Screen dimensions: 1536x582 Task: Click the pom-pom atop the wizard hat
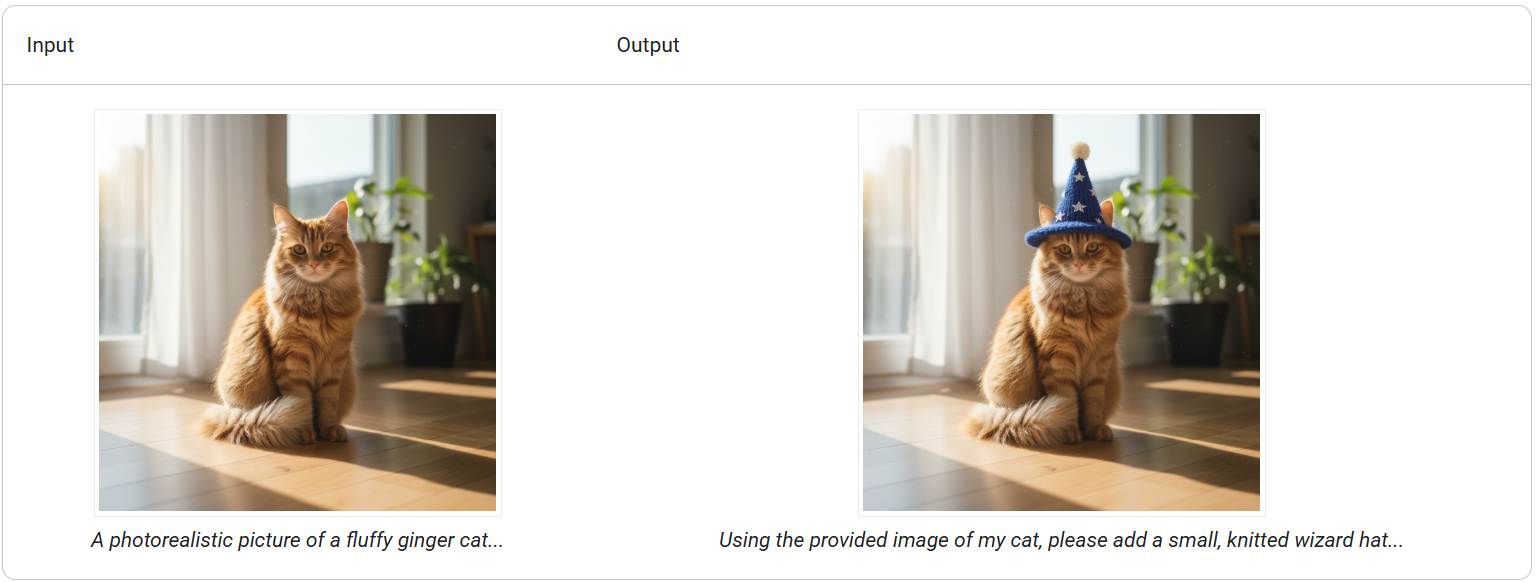pyautogui.click(x=1080, y=150)
